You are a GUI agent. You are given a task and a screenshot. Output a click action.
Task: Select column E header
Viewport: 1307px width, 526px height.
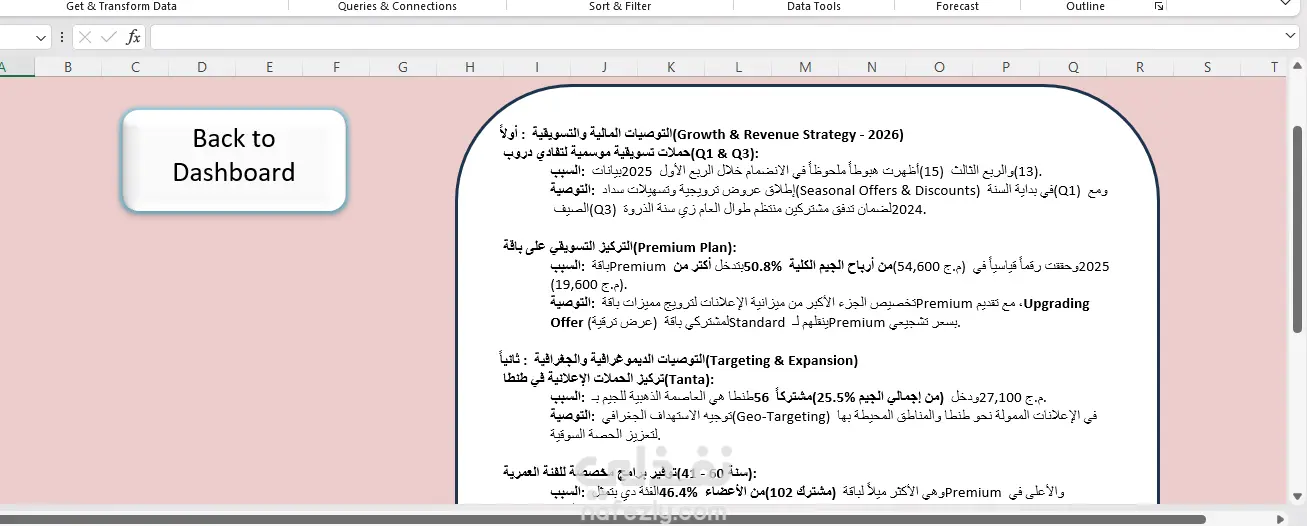click(269, 67)
